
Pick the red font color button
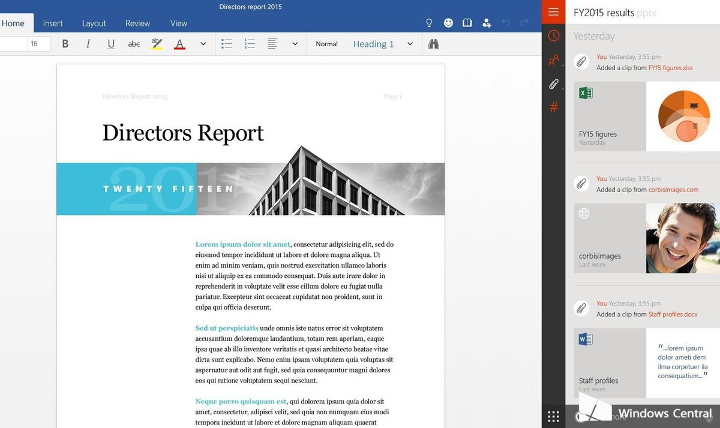[x=180, y=44]
